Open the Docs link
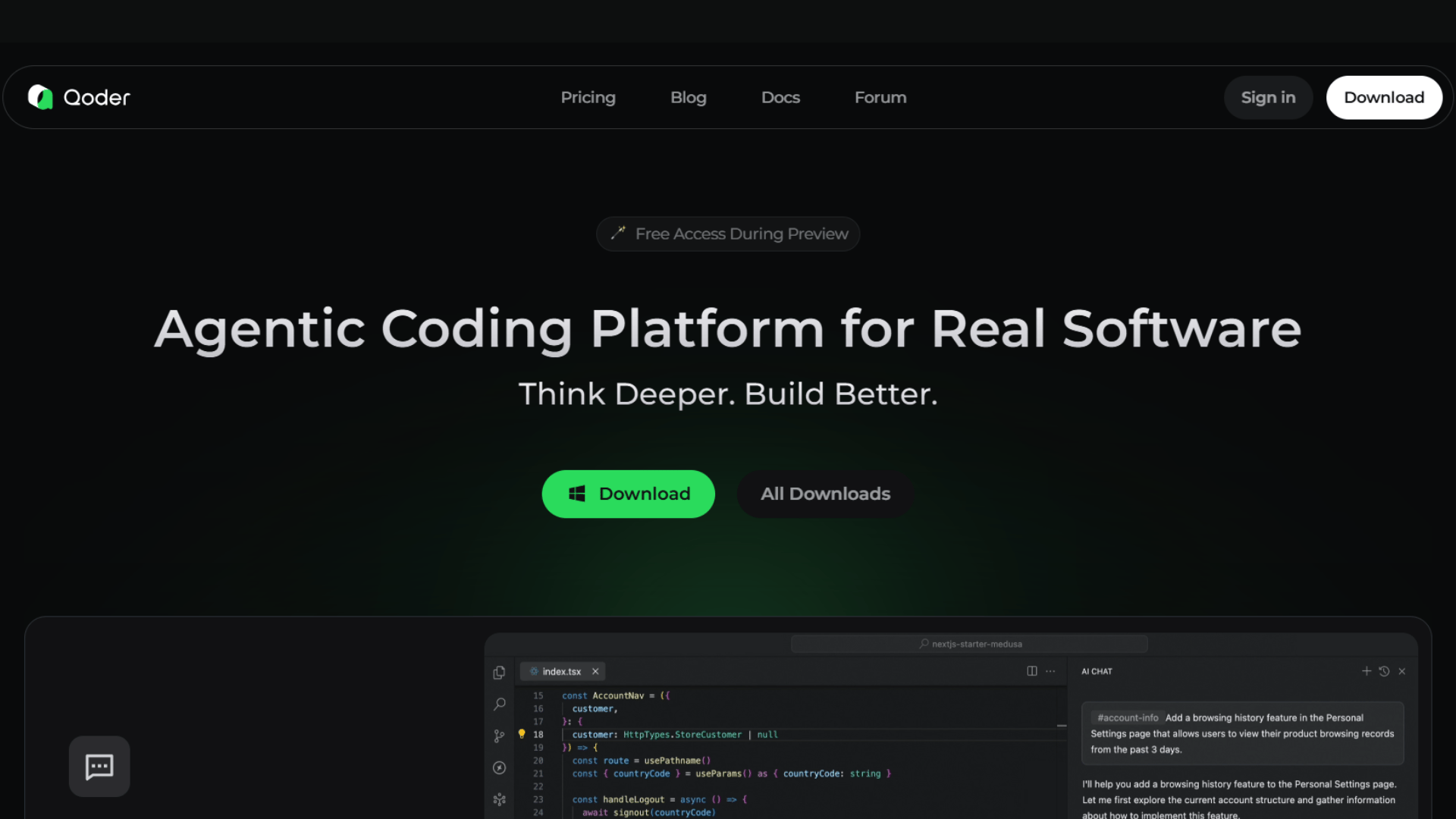Viewport: 1456px width, 819px height. point(780,97)
